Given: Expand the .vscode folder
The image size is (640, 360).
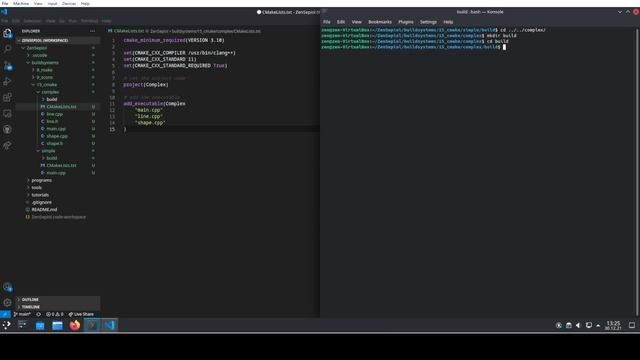Looking at the screenshot, I should coord(58,55).
